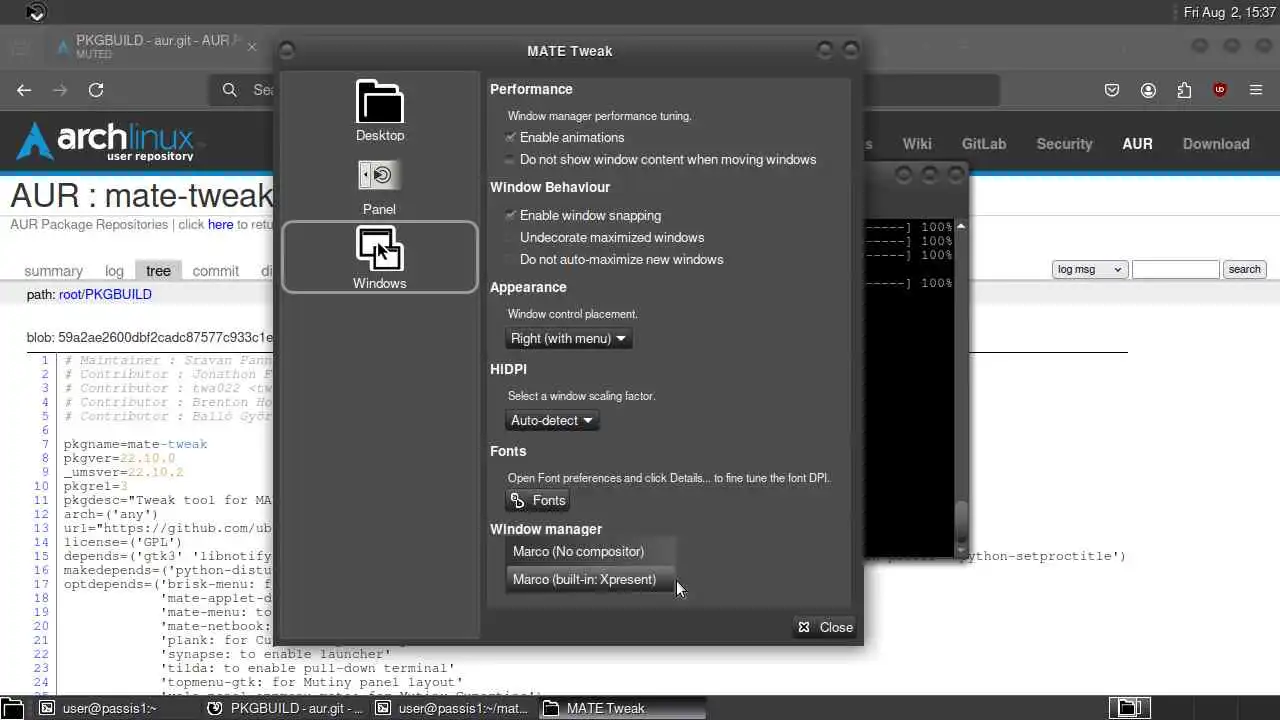The height and width of the screenshot is (720, 1280).
Task: Open the Security nav link
Action: coord(1064,144)
